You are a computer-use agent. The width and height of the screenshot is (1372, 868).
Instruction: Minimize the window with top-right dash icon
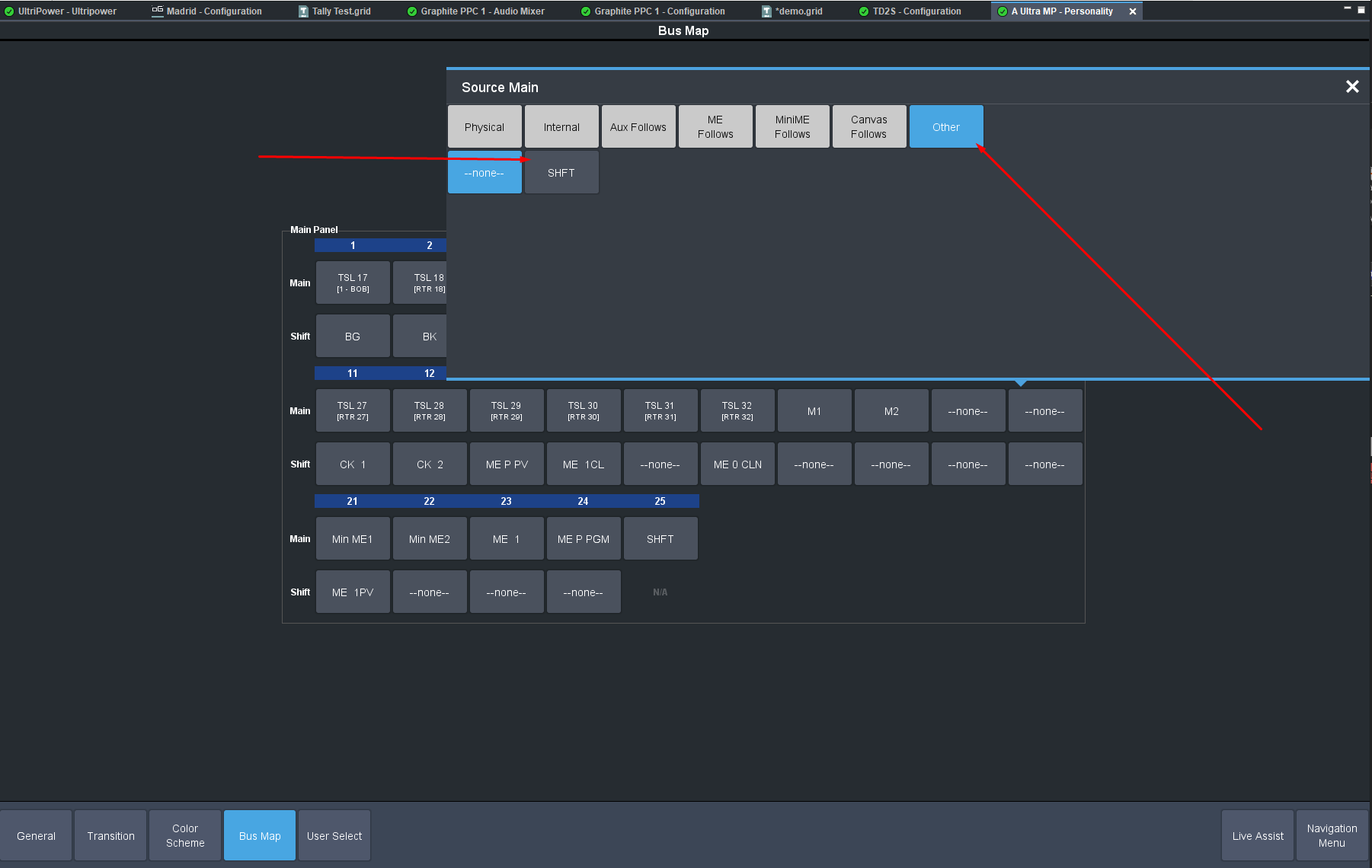[x=1348, y=8]
